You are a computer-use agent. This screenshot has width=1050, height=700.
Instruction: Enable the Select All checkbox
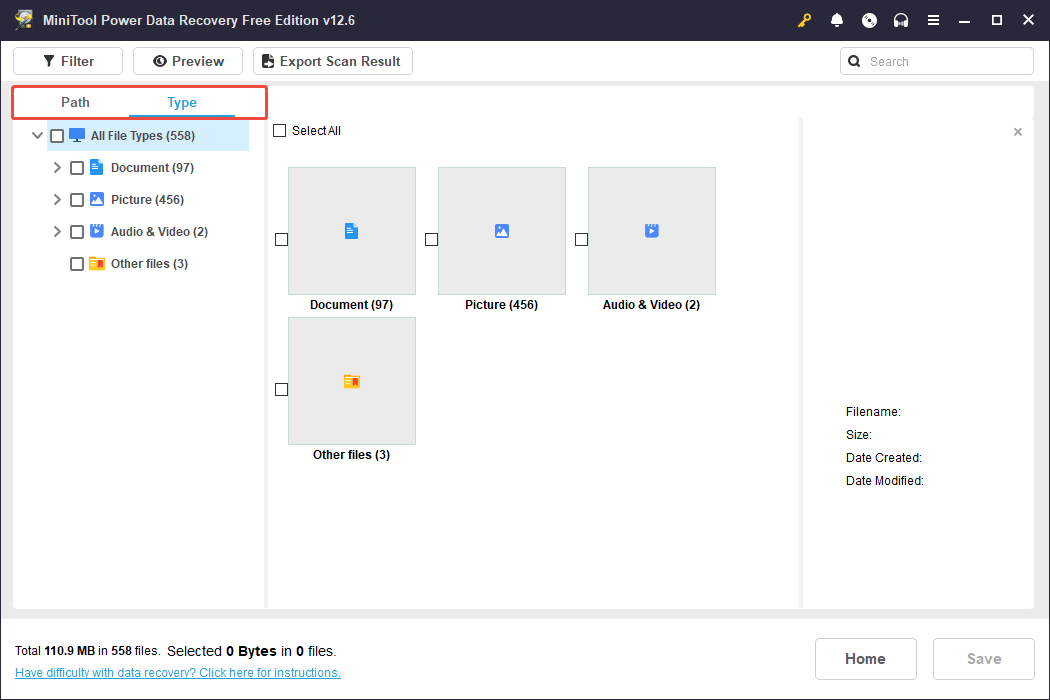[x=279, y=130]
